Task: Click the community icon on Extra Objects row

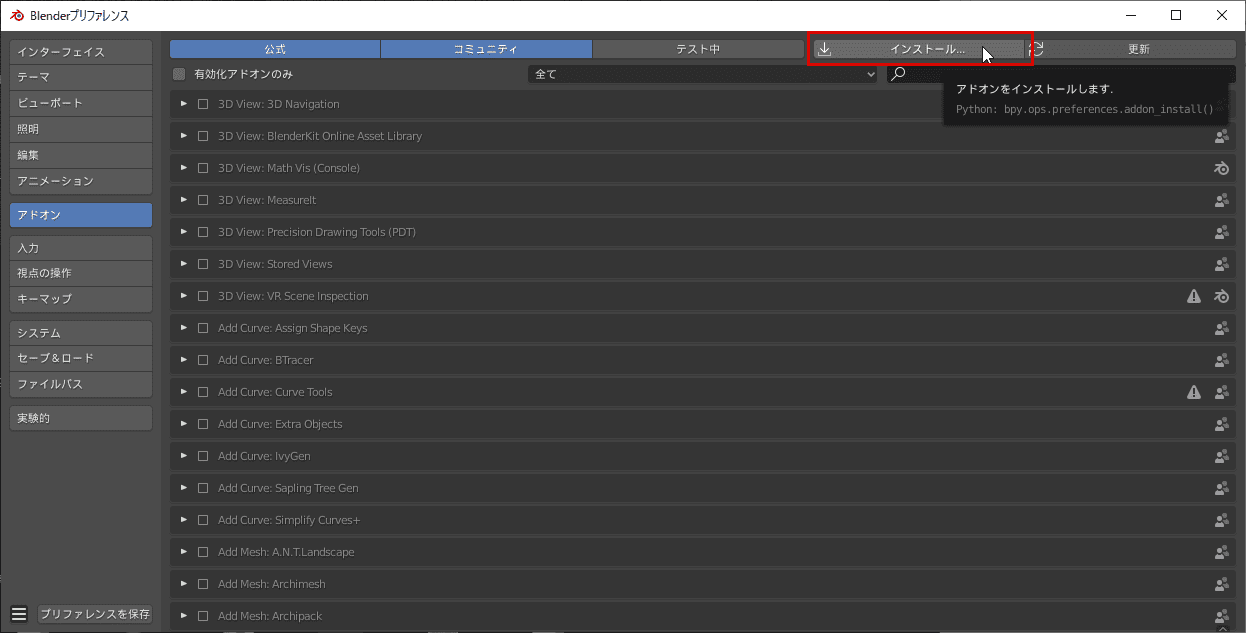Action: pyautogui.click(x=1221, y=424)
